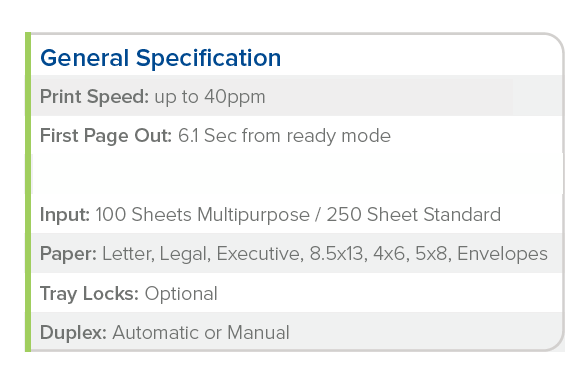Click '250 Sheet Standard' text

coord(414,215)
